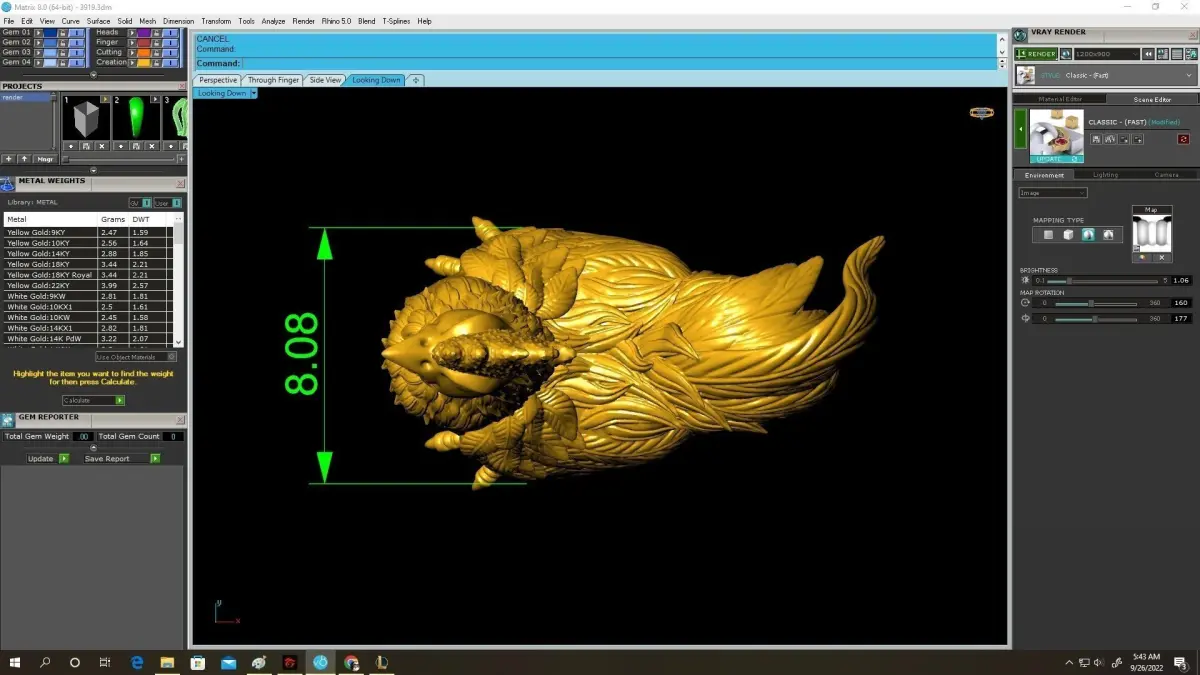The image size is (1200, 675).
Task: Close the Projects panel
Action: tap(181, 86)
